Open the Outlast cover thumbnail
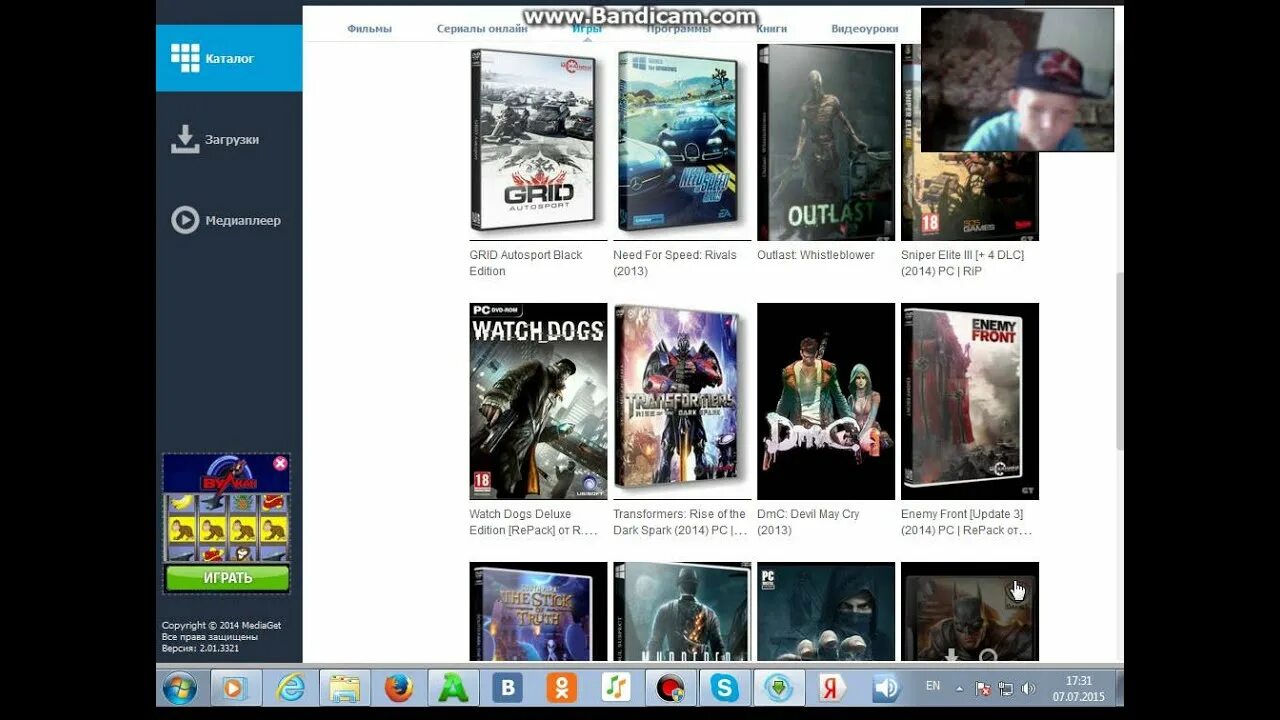The height and width of the screenshot is (720, 1280). (826, 141)
